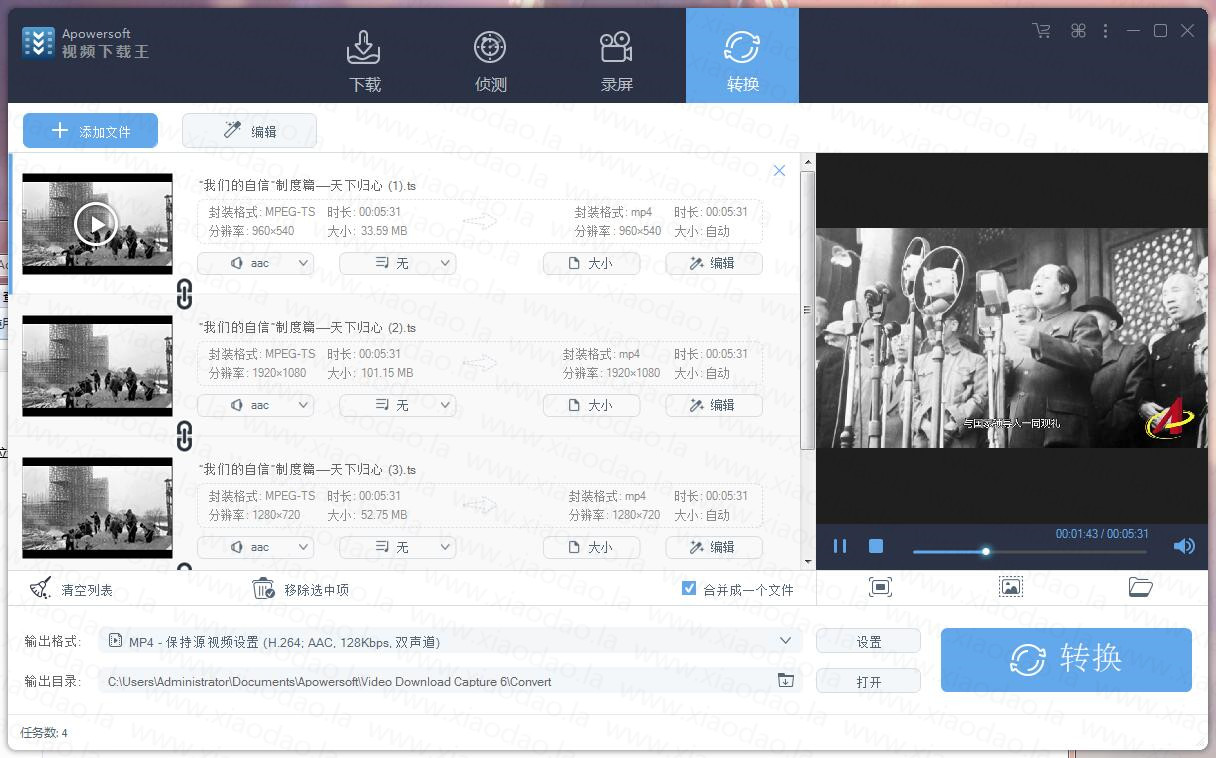This screenshot has width=1216, height=758.
Task: Click the 大小 (Size) button for file (1).ts
Action: (591, 263)
